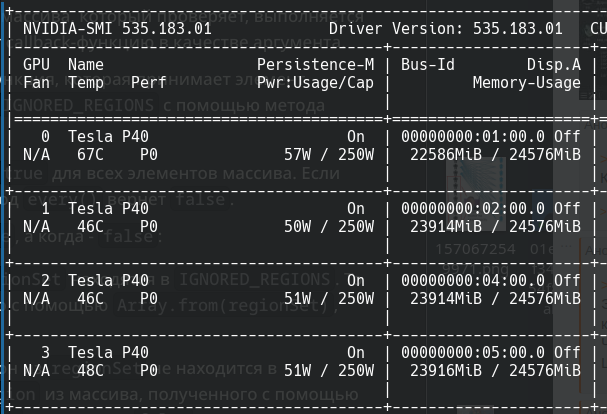Click the bus id 00000000:02:00.0
Image resolution: width=607 pixels, height=414 pixels.
point(473,208)
